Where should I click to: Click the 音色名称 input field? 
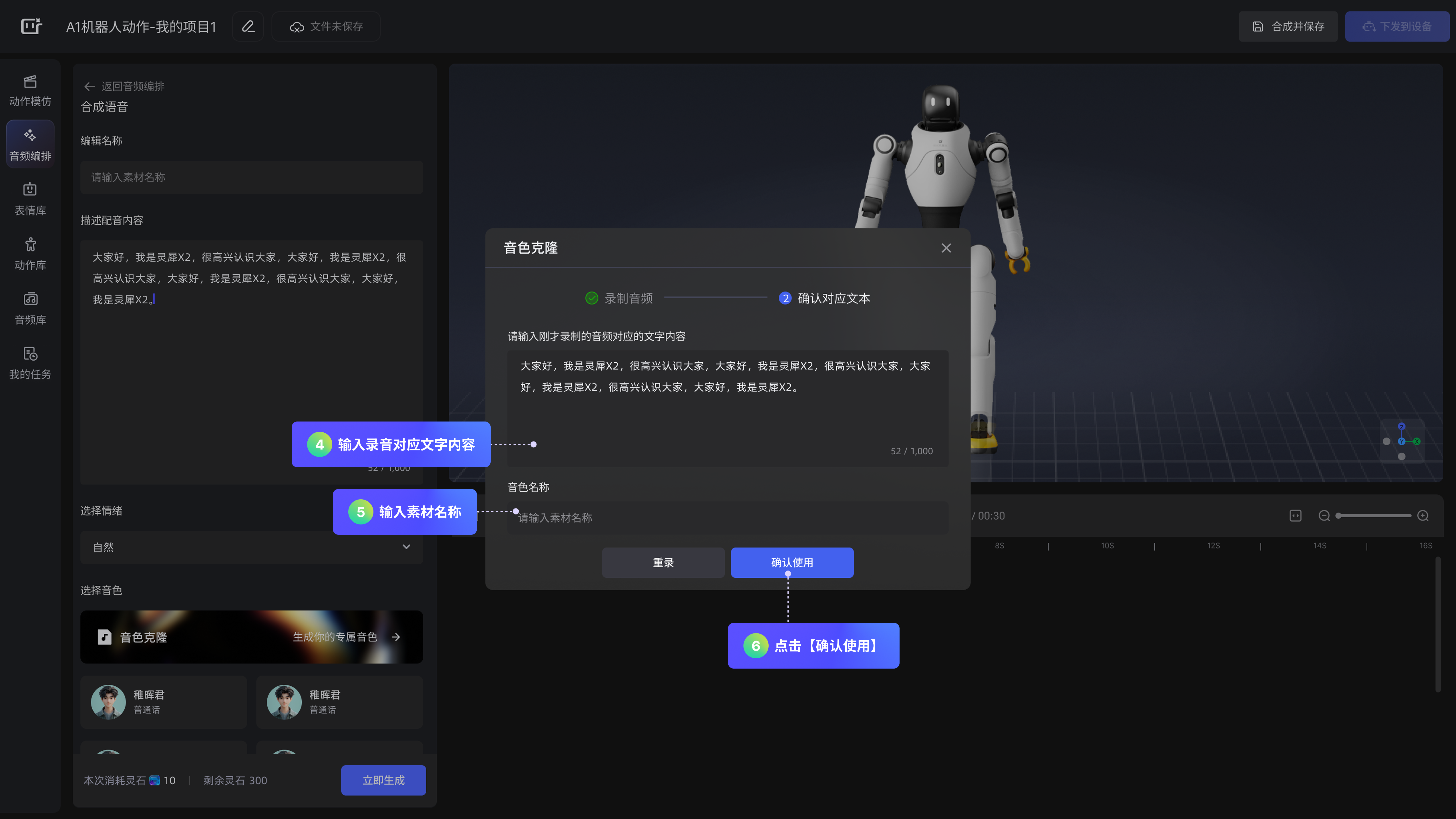[x=727, y=518]
